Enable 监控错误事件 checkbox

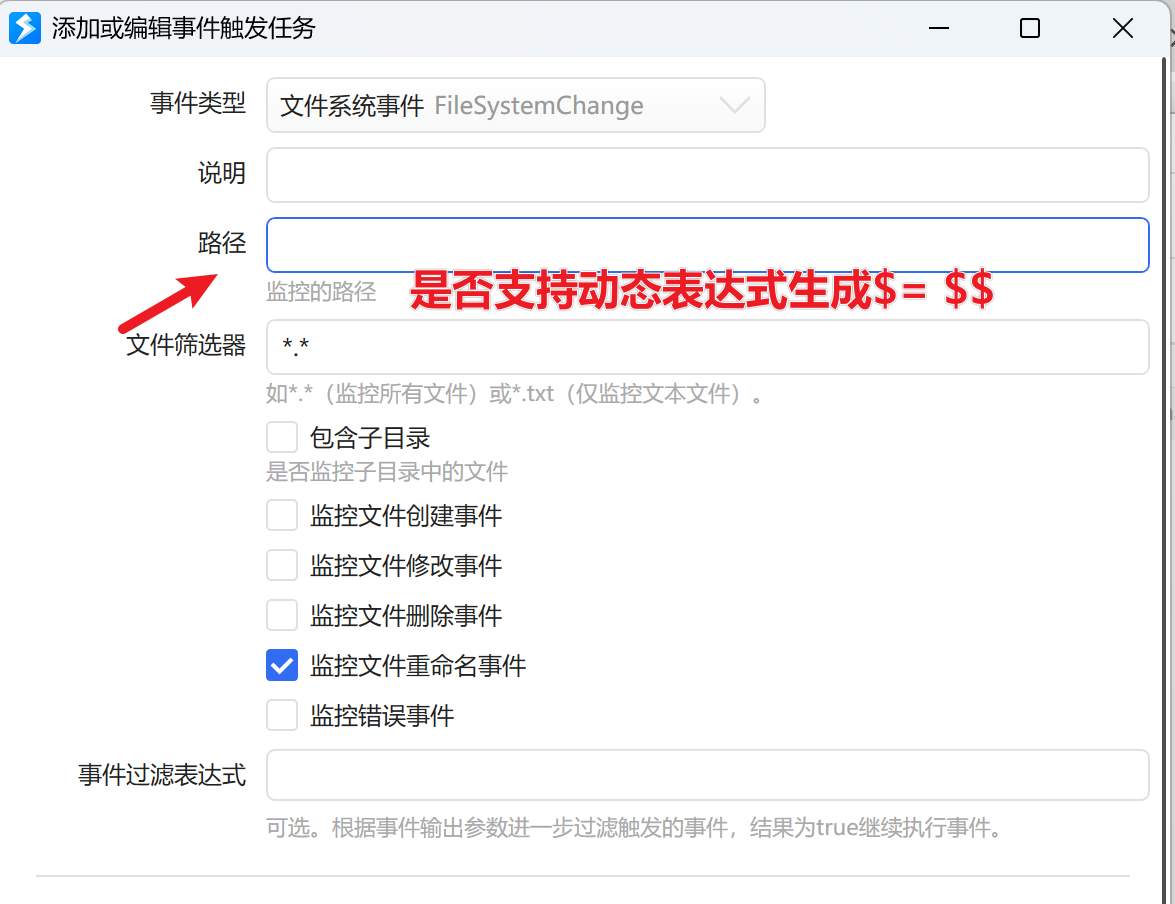[x=282, y=715]
